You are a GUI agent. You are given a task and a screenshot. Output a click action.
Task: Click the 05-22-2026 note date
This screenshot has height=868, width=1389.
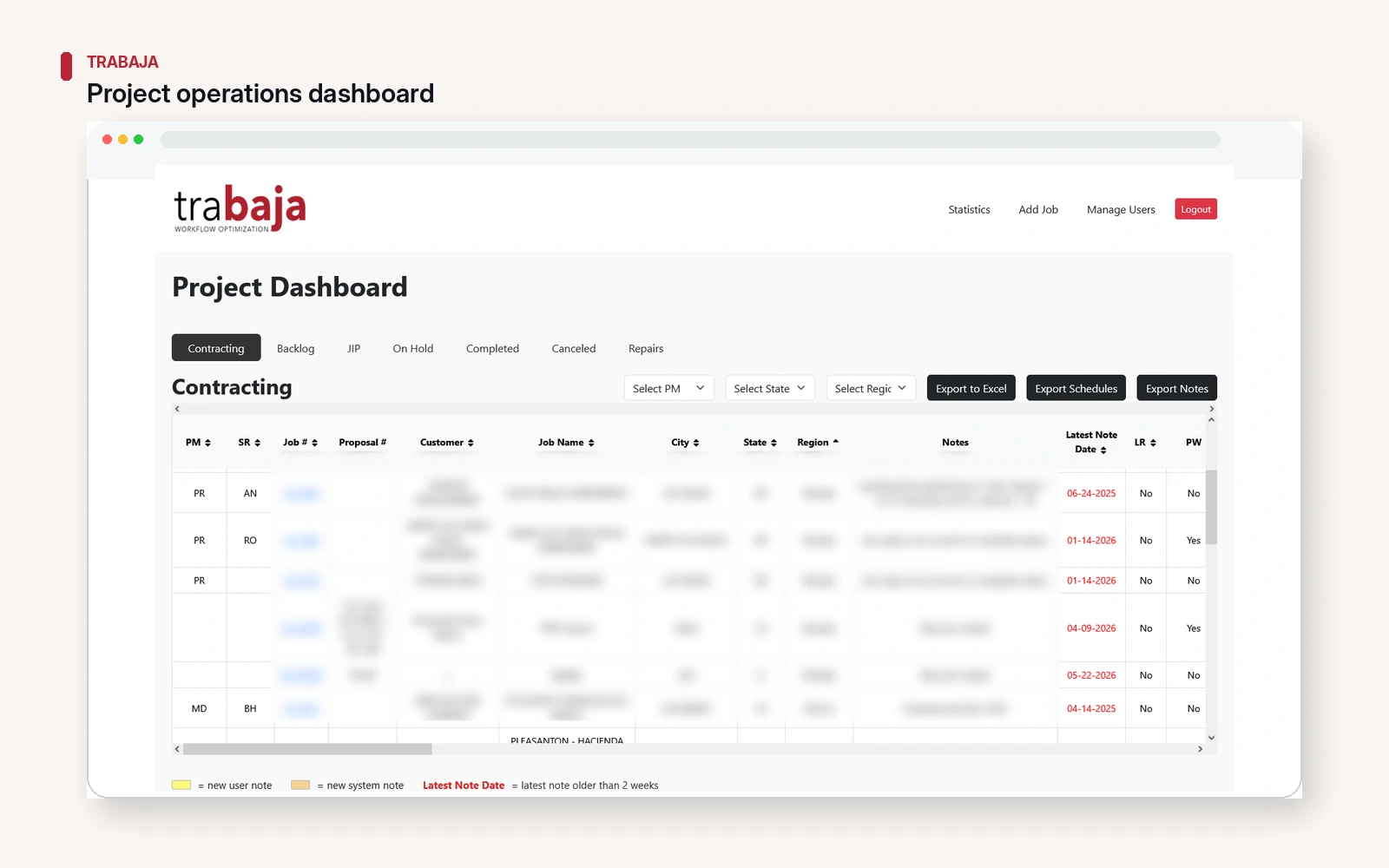coord(1091,675)
